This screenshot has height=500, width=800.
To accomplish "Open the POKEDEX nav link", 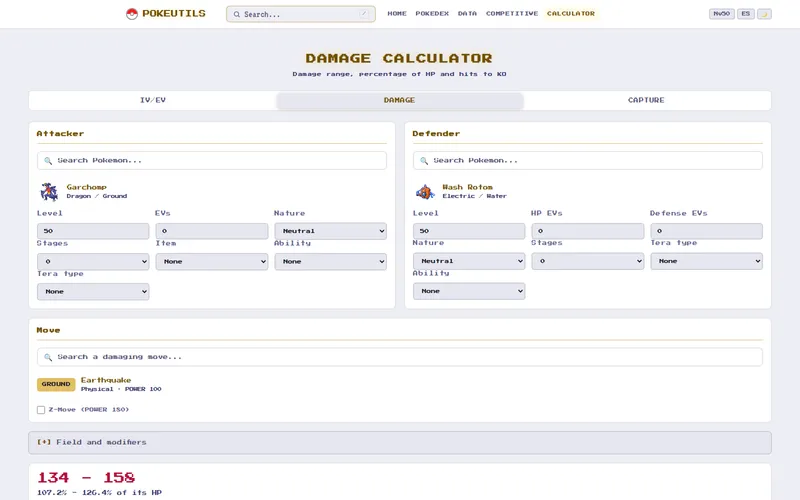I will click(x=432, y=14).
